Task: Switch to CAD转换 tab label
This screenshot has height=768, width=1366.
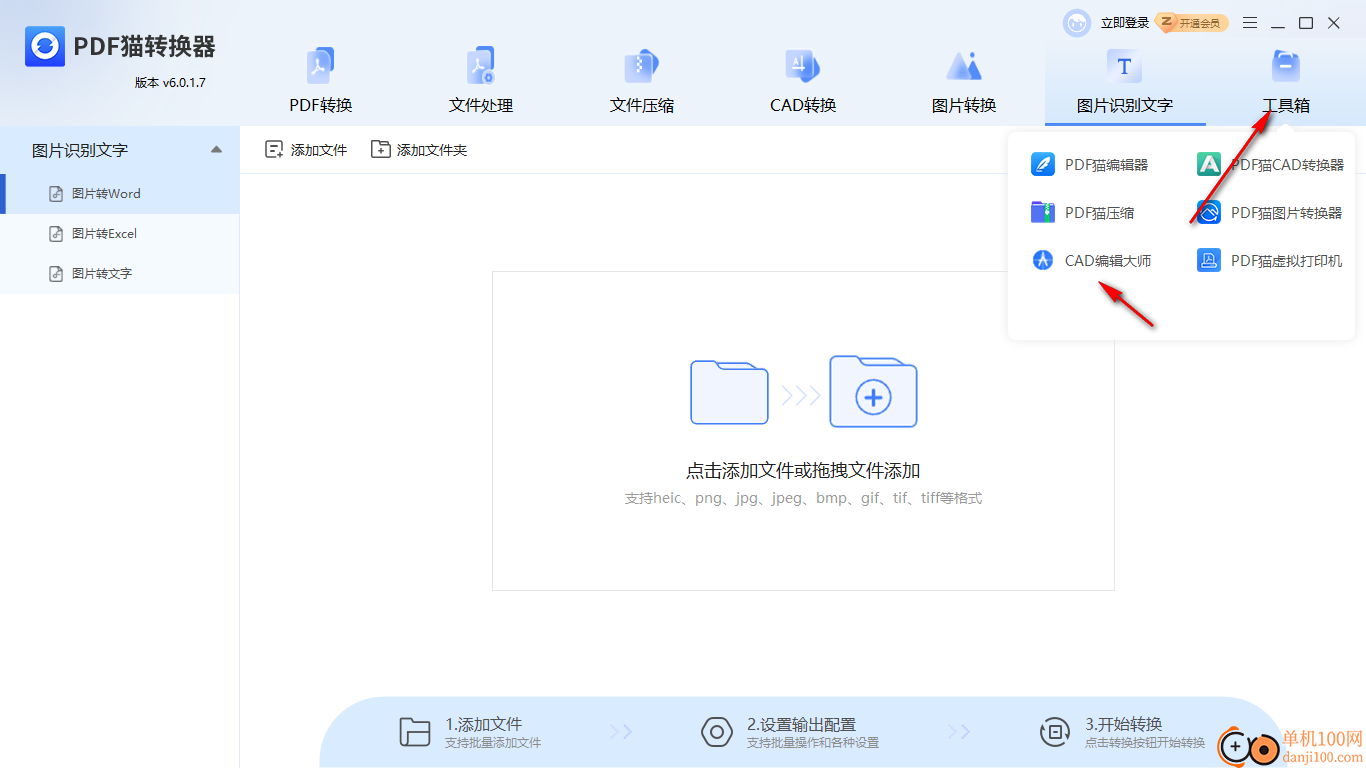Action: [x=803, y=105]
